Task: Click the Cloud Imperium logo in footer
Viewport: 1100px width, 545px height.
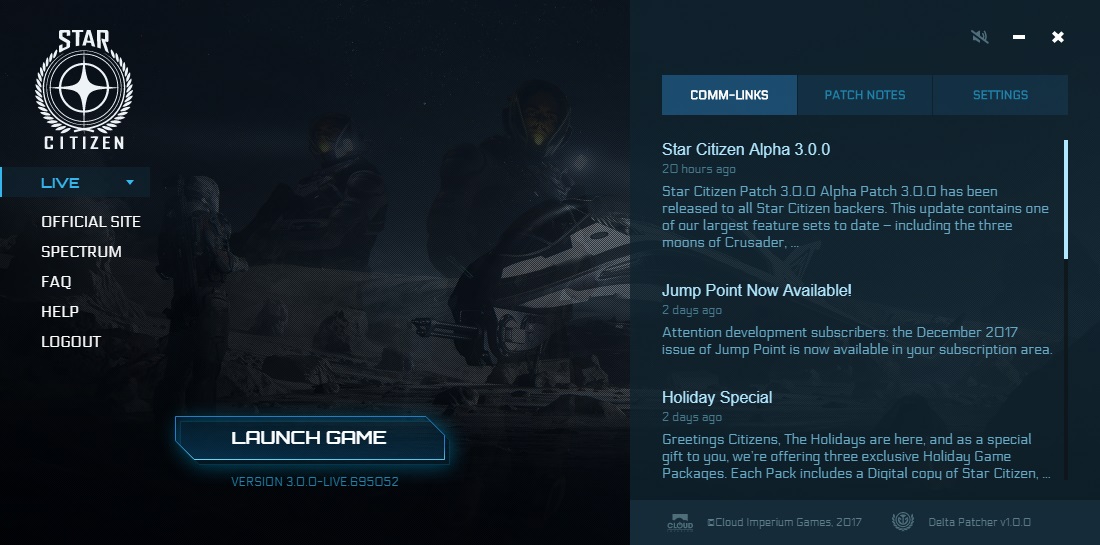Action: (679, 522)
